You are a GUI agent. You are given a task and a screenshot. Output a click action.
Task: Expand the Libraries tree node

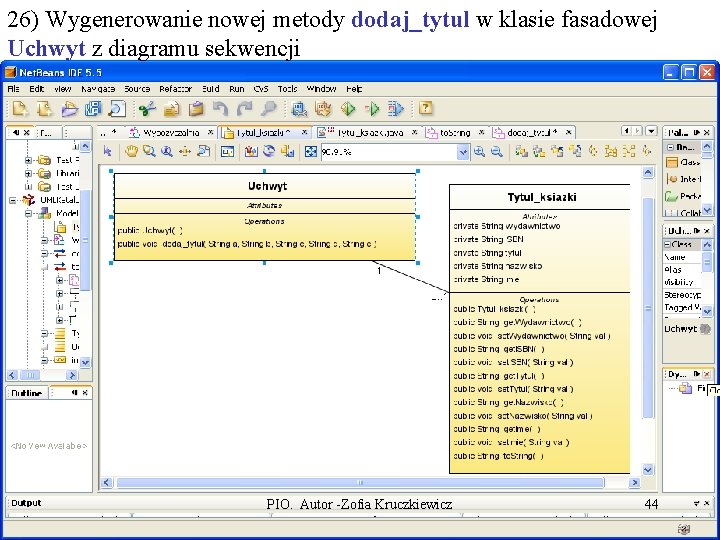[x=28, y=174]
